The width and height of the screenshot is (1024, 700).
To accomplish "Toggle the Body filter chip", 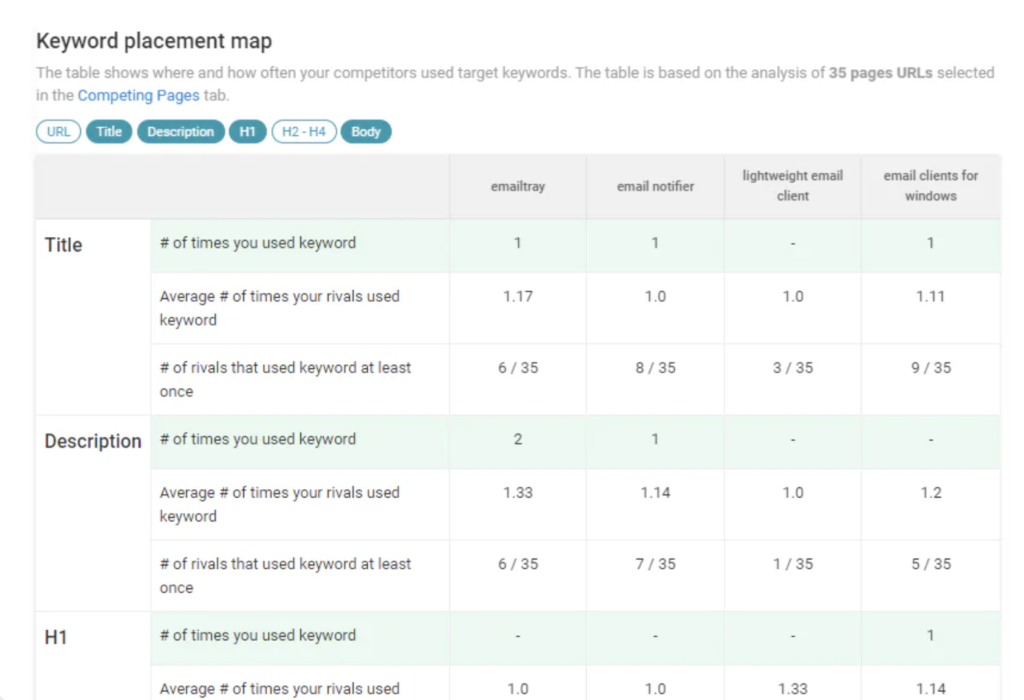I will coord(366,132).
